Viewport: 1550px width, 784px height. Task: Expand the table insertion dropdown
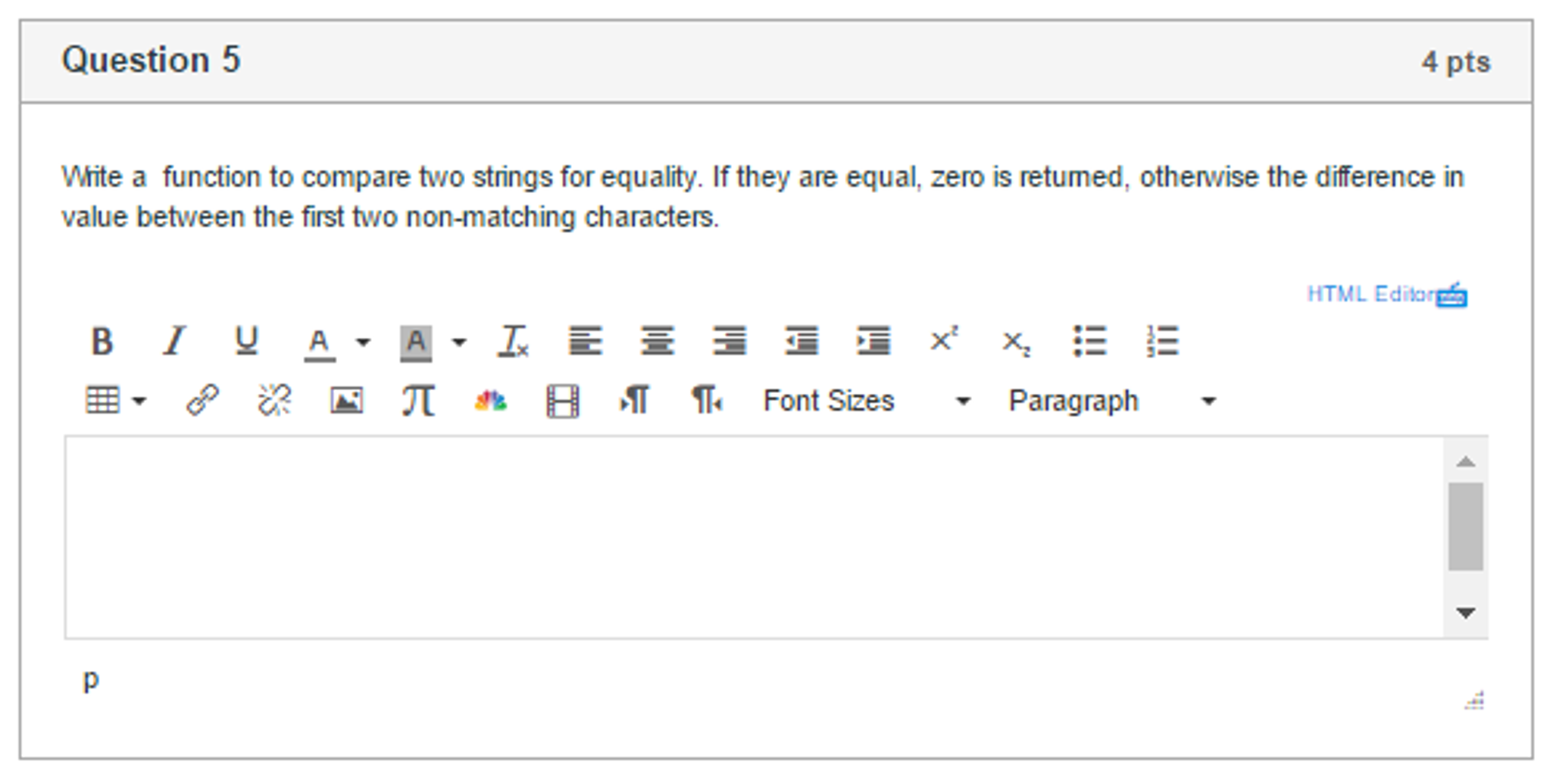coord(139,400)
